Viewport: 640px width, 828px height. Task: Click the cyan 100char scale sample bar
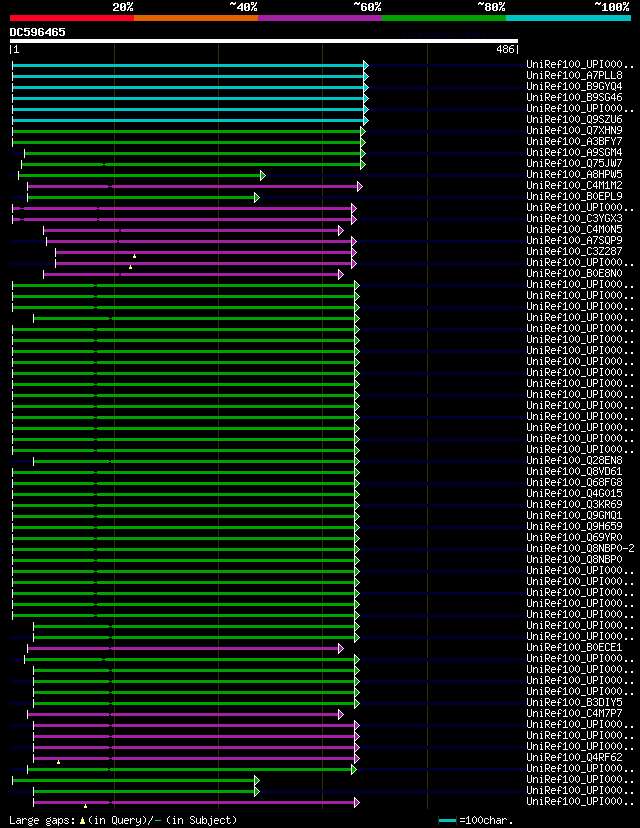tap(447, 821)
